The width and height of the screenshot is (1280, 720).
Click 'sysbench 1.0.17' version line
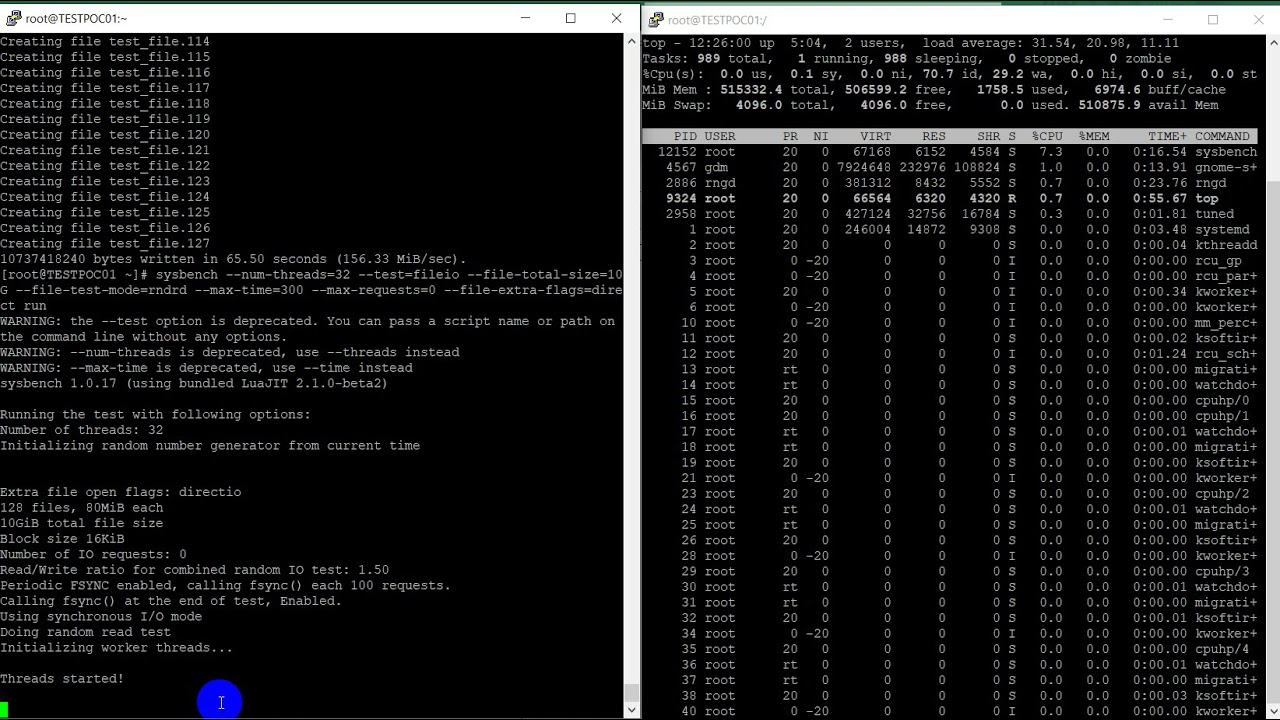pyautogui.click(x=194, y=383)
